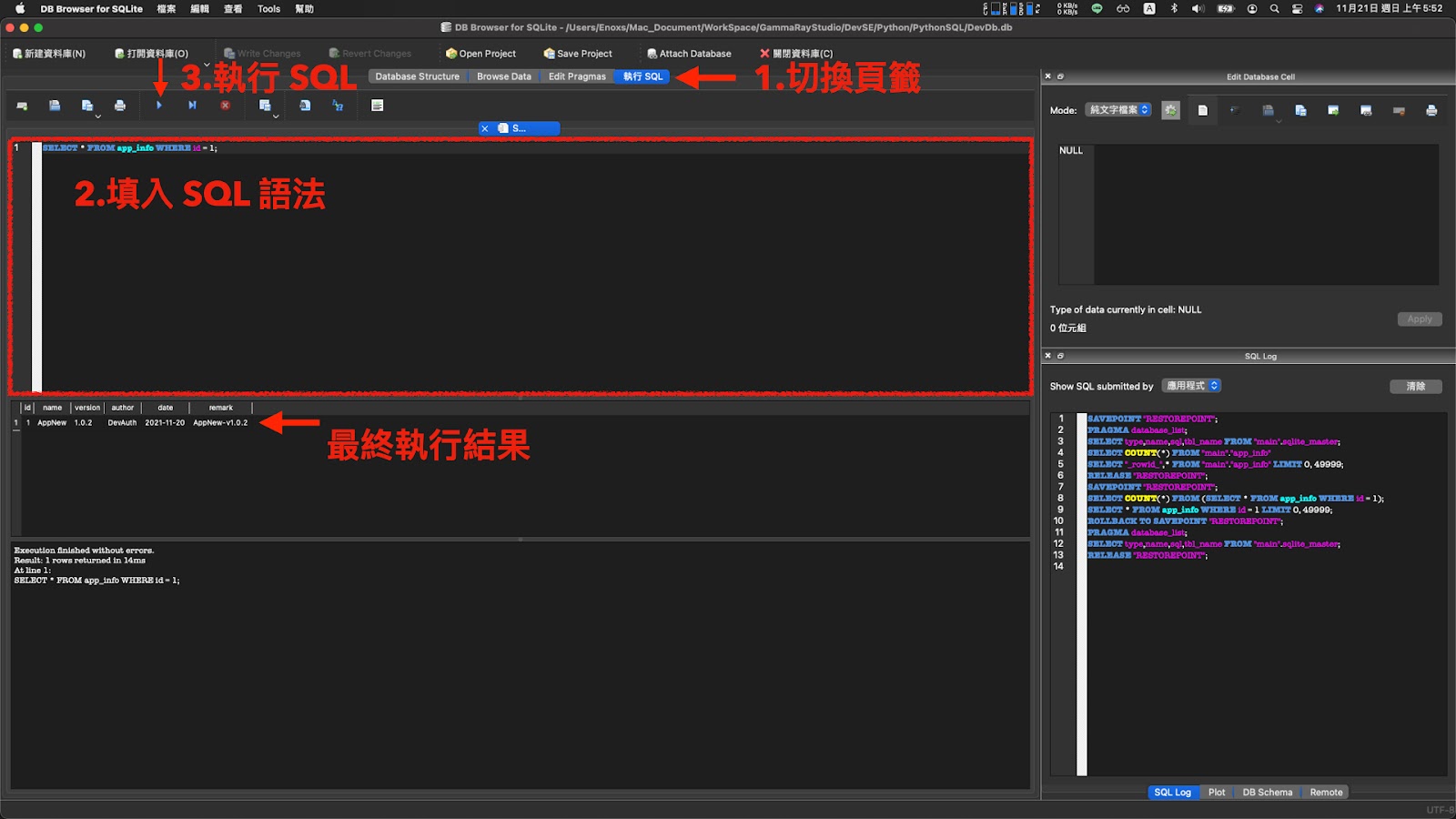Click inside the SQL editor text area
Screen dimensions: 1456x819
click(535, 267)
